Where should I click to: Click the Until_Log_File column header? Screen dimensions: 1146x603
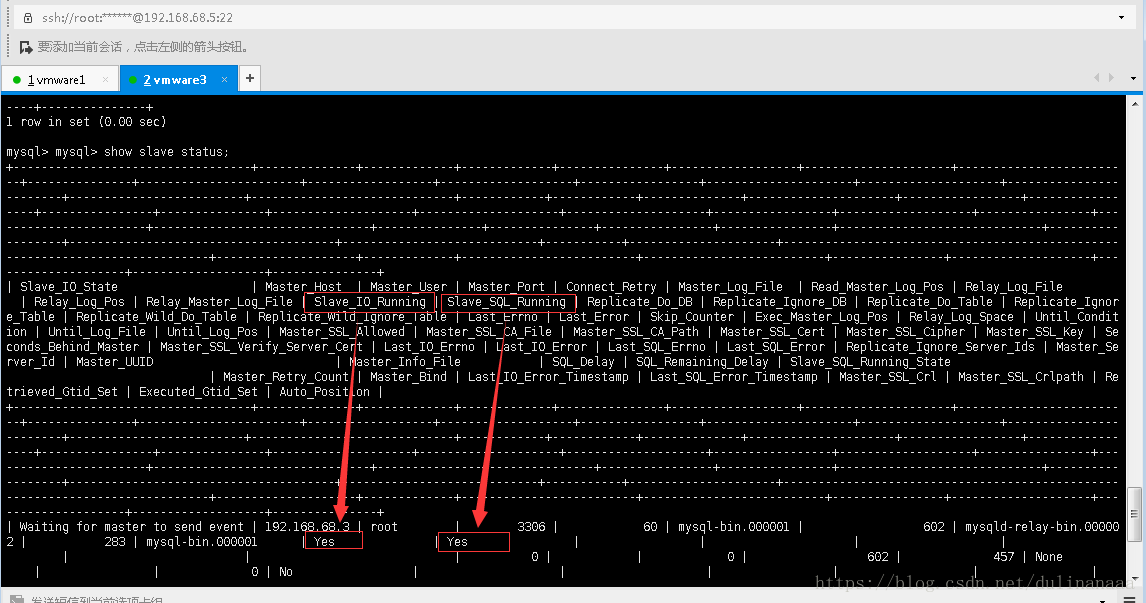coord(96,332)
